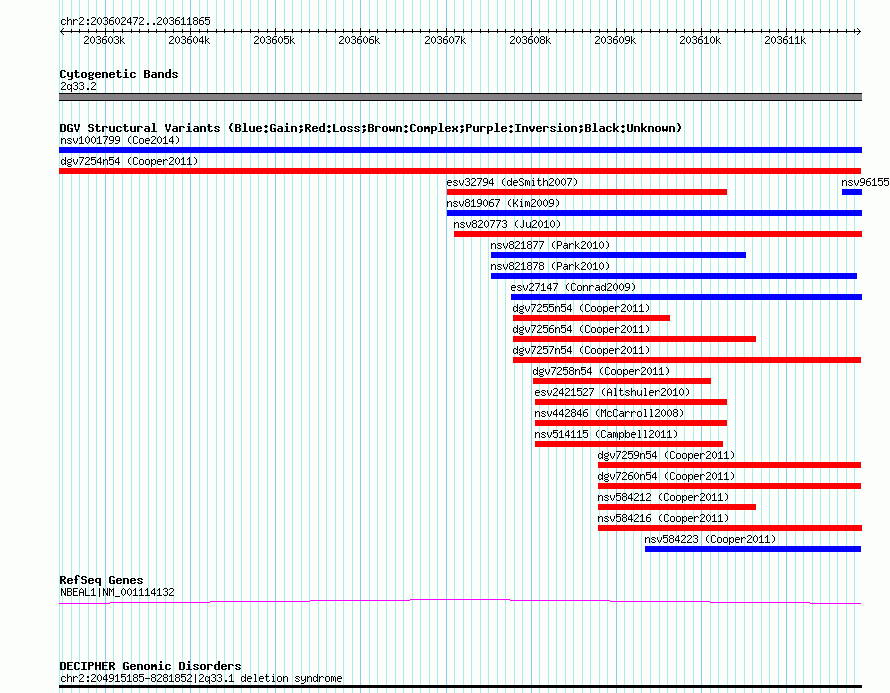
Task: Select the dgv7254n54 (Cooper2011) red loss bar
Action: coord(460,171)
